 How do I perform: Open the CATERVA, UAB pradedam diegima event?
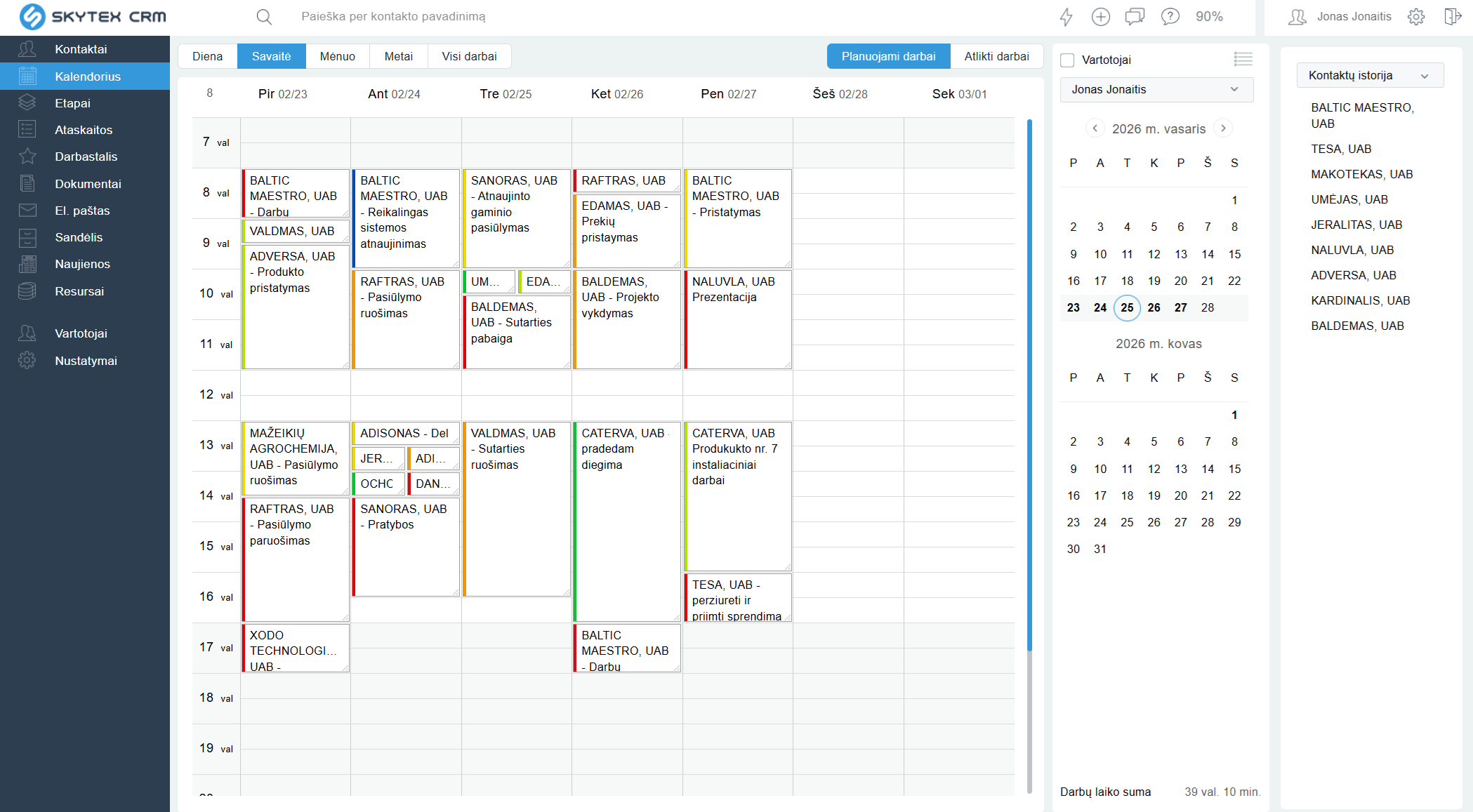point(627,521)
